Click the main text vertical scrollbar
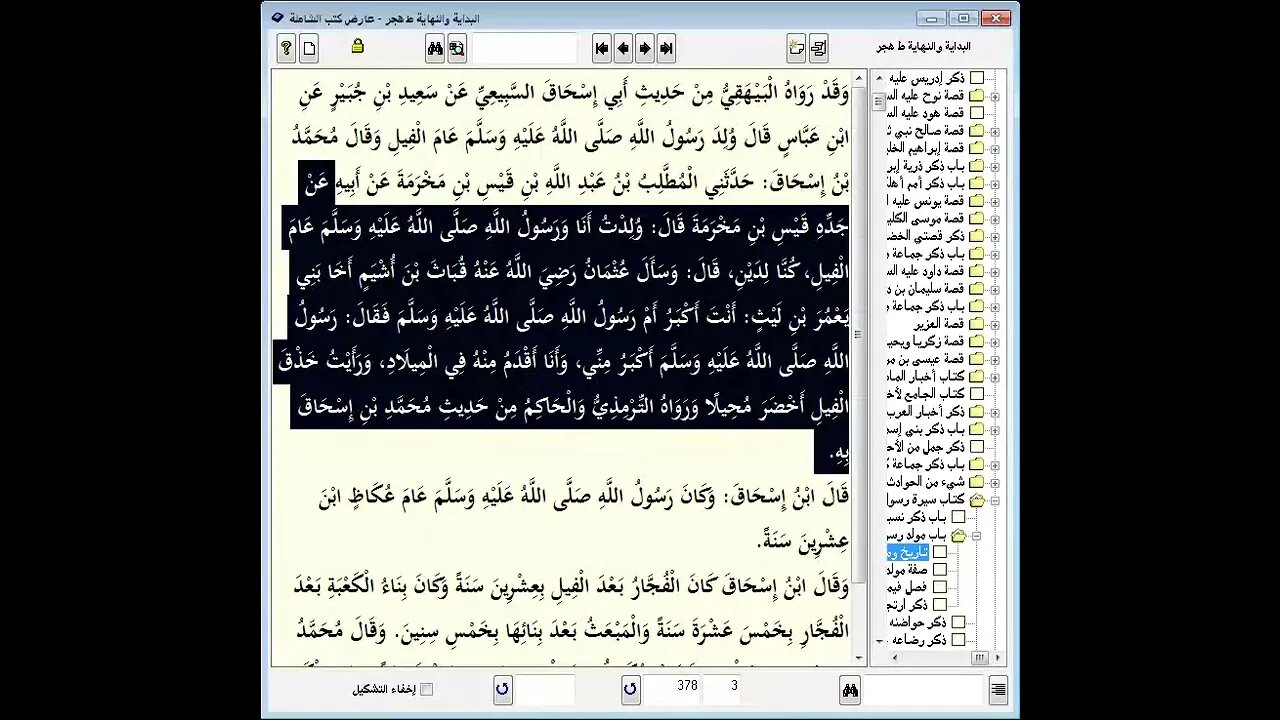 tap(859, 367)
